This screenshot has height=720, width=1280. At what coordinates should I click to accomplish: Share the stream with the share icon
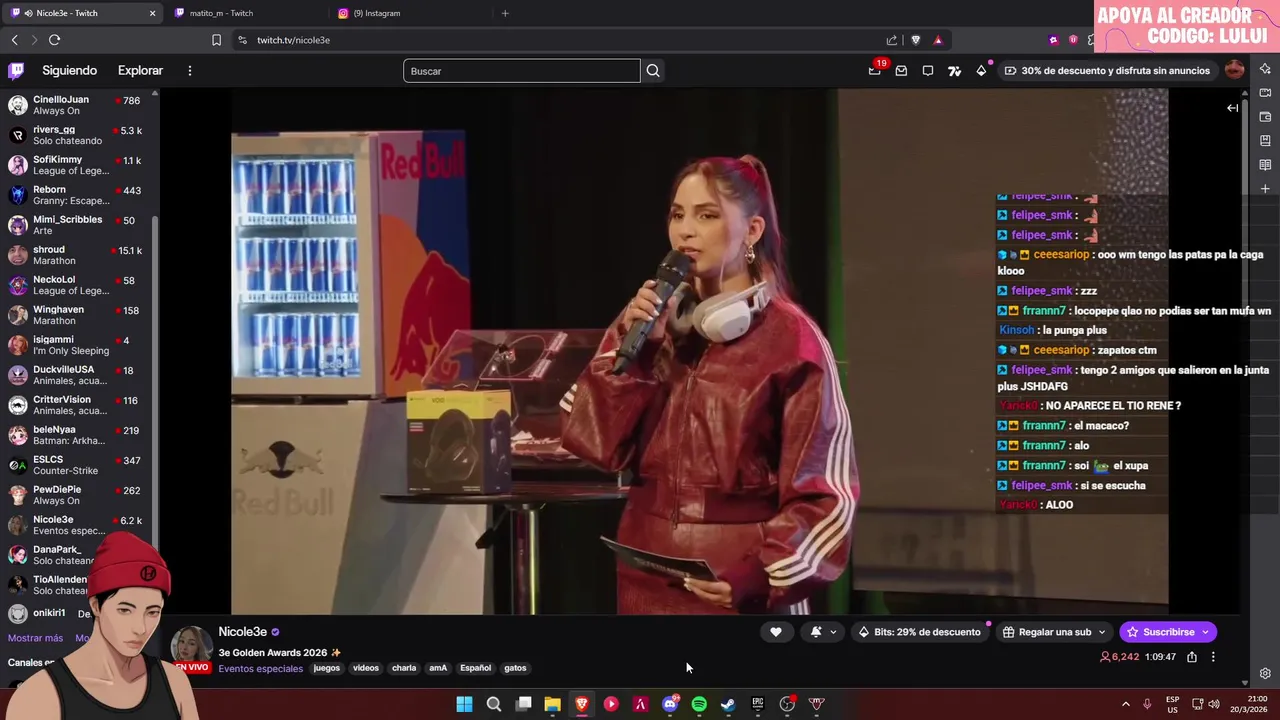click(x=1192, y=657)
